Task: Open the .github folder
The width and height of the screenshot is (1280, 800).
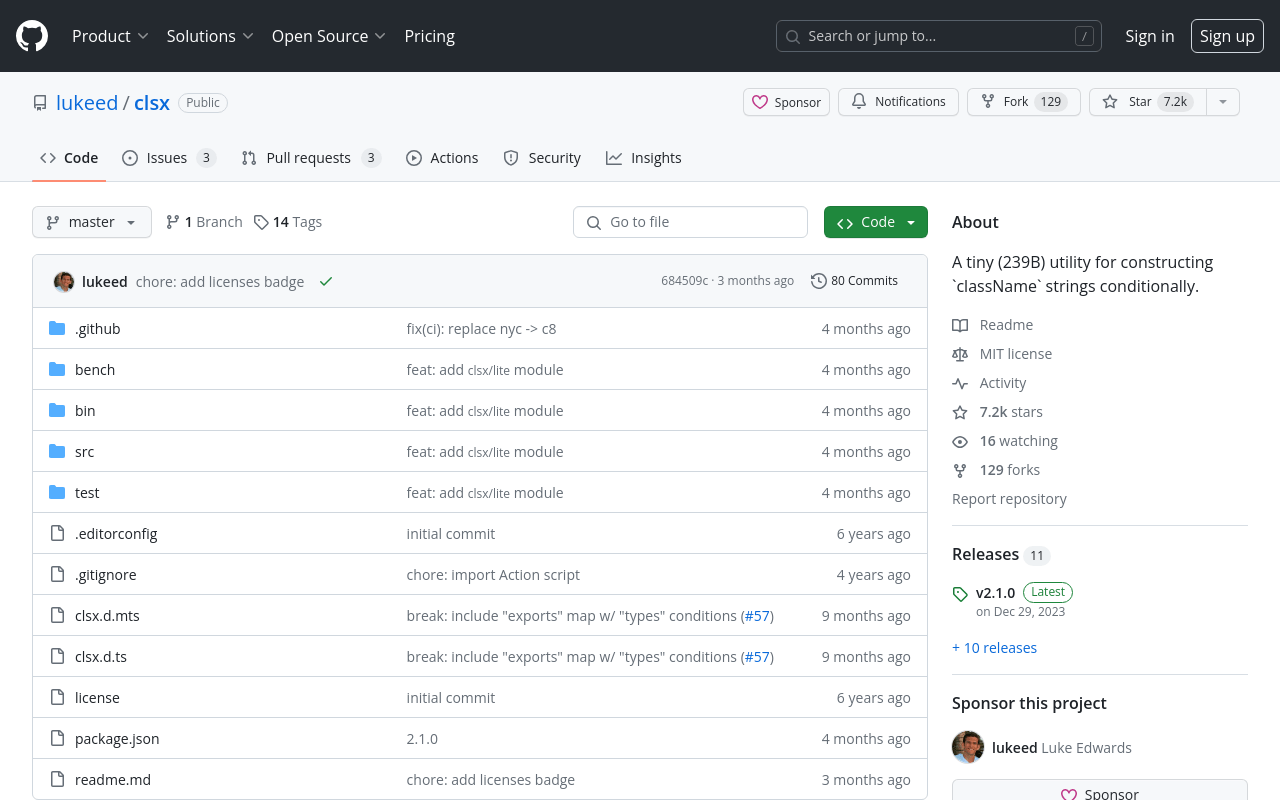Action: (97, 329)
